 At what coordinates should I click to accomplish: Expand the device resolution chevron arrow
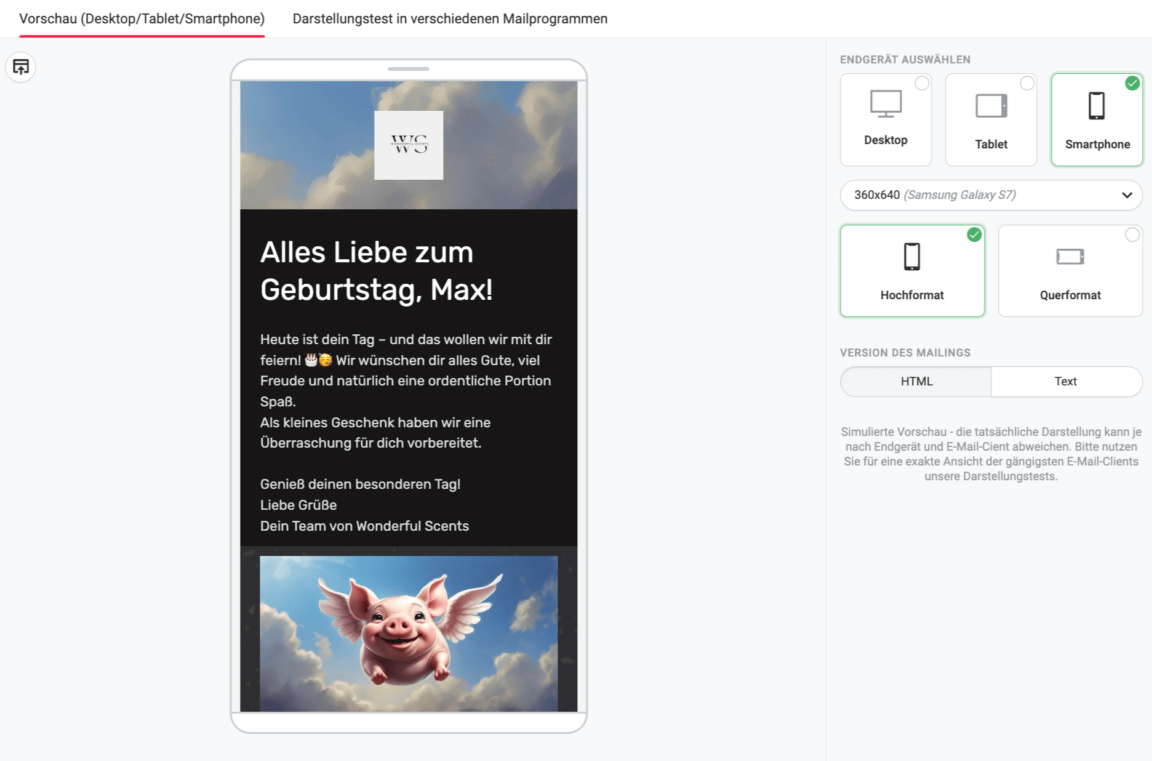pos(1127,195)
